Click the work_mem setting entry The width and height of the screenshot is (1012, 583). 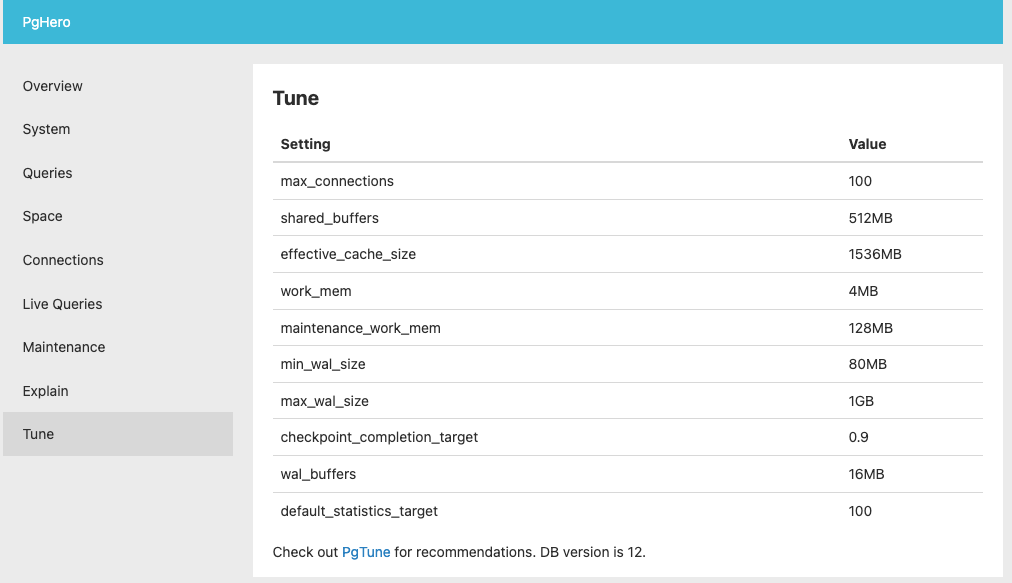click(x=316, y=291)
